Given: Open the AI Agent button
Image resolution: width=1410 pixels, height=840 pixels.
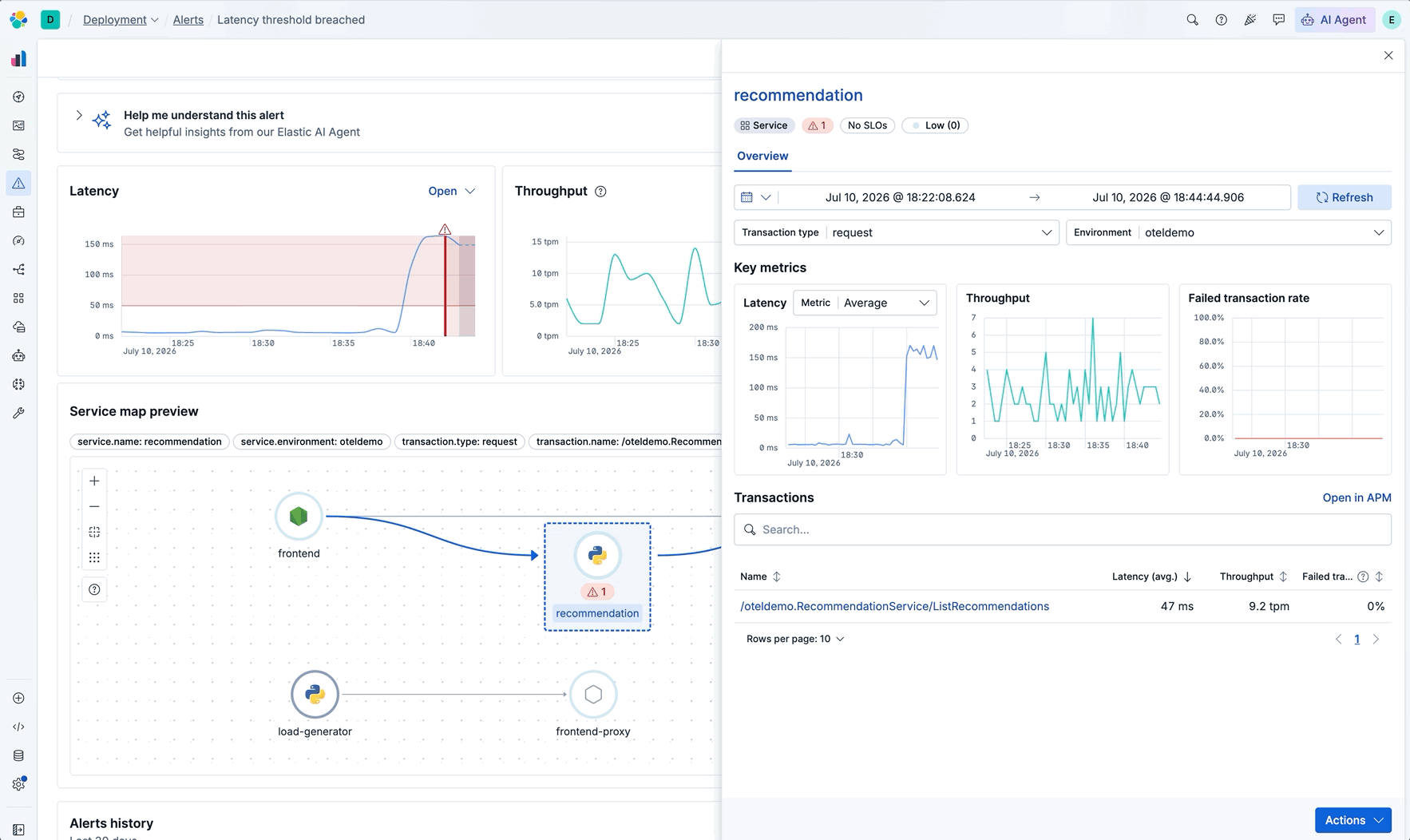Looking at the screenshot, I should [x=1334, y=20].
